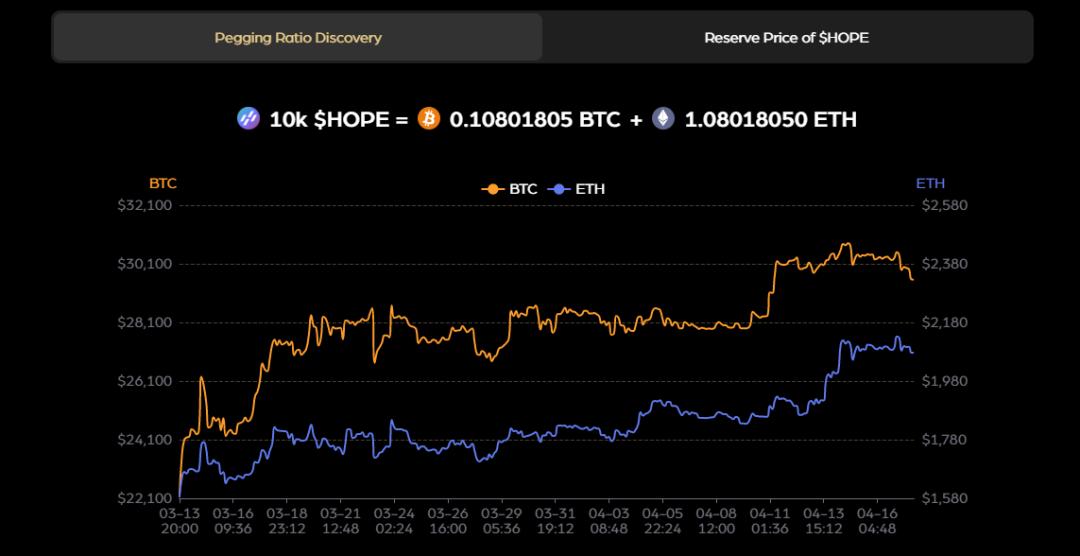Viewport: 1080px width, 556px height.
Task: Click the orange BTC axis title
Action: [163, 184]
